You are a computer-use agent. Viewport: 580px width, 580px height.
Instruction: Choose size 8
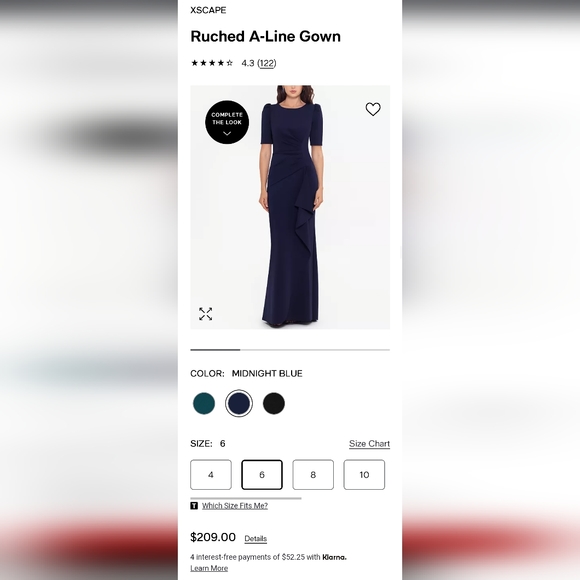point(313,475)
